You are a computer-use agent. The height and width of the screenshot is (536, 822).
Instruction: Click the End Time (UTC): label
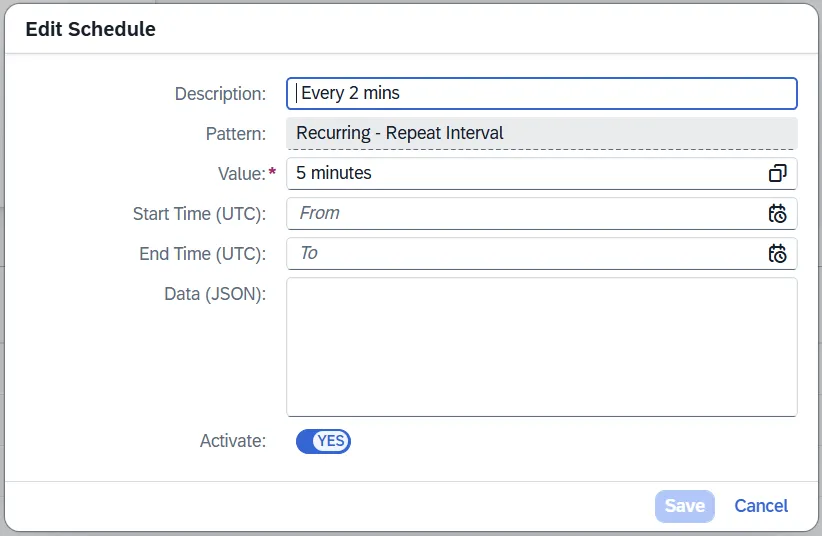[202, 254]
